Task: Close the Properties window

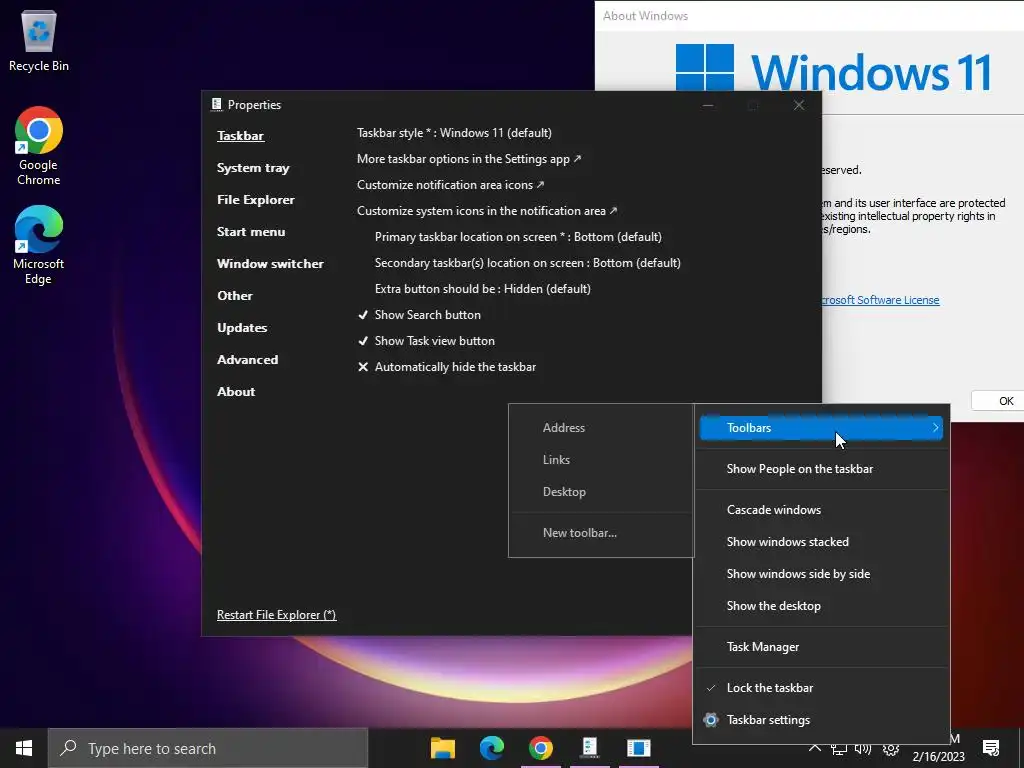Action: [x=799, y=105]
